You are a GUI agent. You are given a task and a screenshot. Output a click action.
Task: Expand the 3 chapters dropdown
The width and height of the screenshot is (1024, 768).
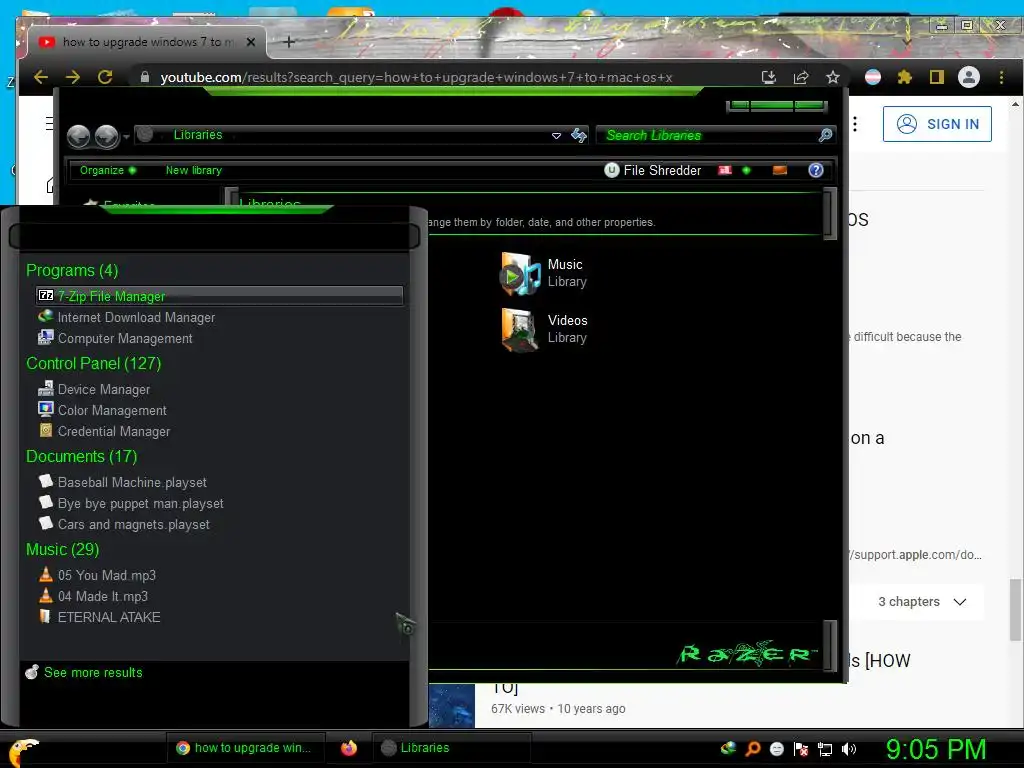(922, 601)
